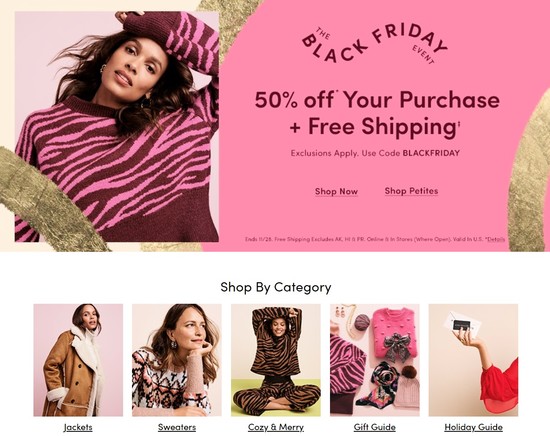Click the hero zebra sweater model photo
This screenshot has width=550, height=436.
(x=117, y=127)
